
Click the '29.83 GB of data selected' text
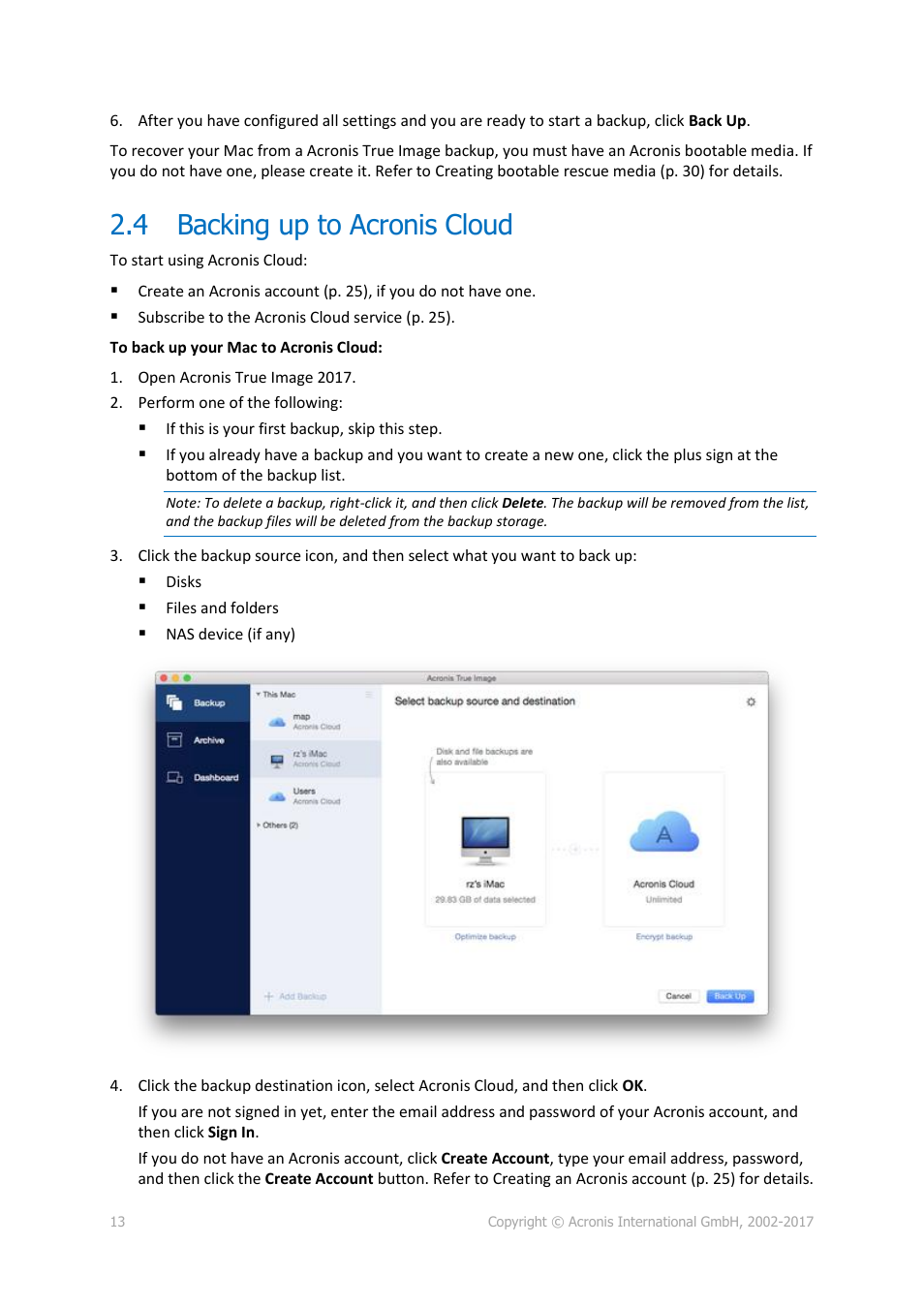[x=485, y=900]
